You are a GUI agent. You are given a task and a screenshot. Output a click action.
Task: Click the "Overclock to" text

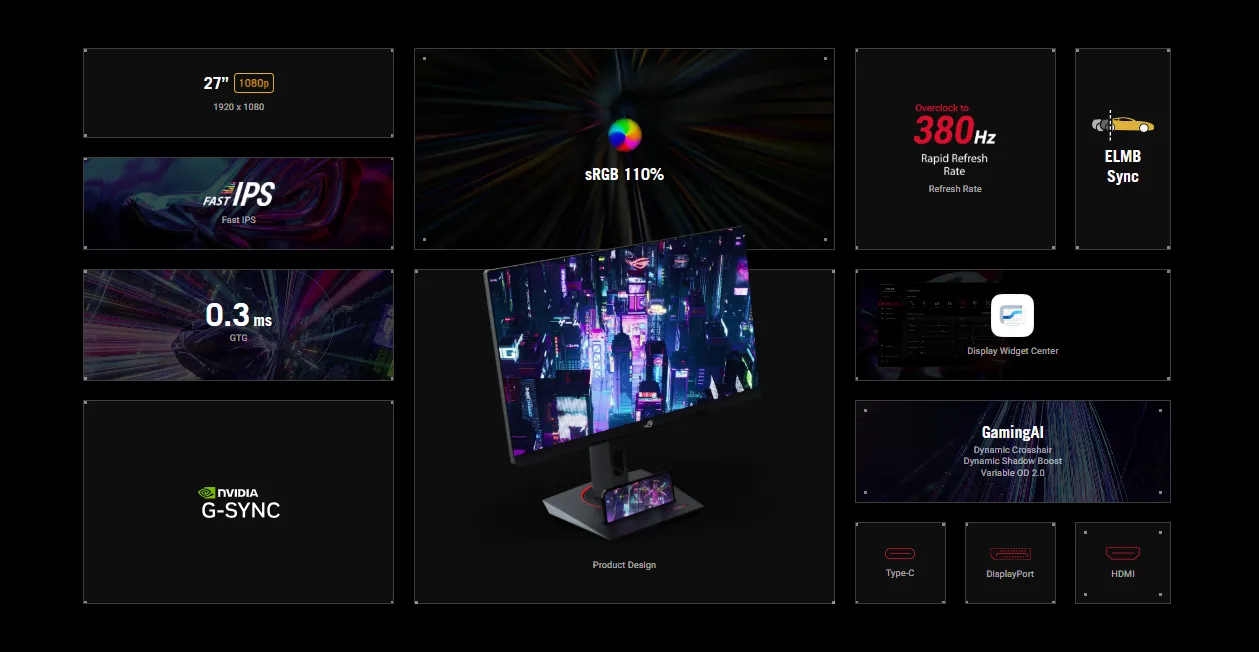pyautogui.click(x=942, y=108)
